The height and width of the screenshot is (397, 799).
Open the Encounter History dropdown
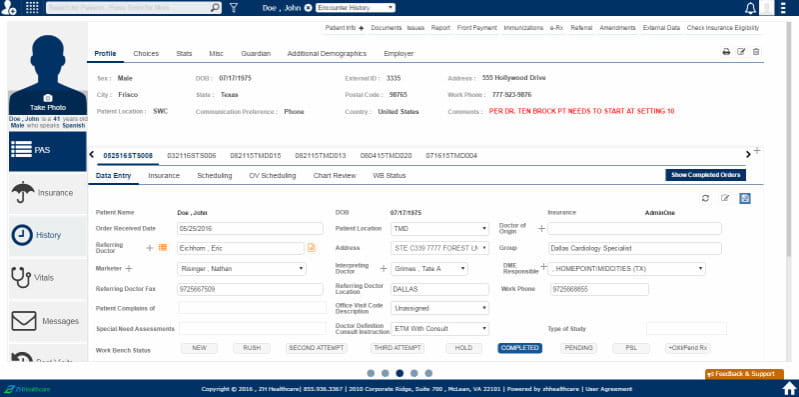(355, 8)
